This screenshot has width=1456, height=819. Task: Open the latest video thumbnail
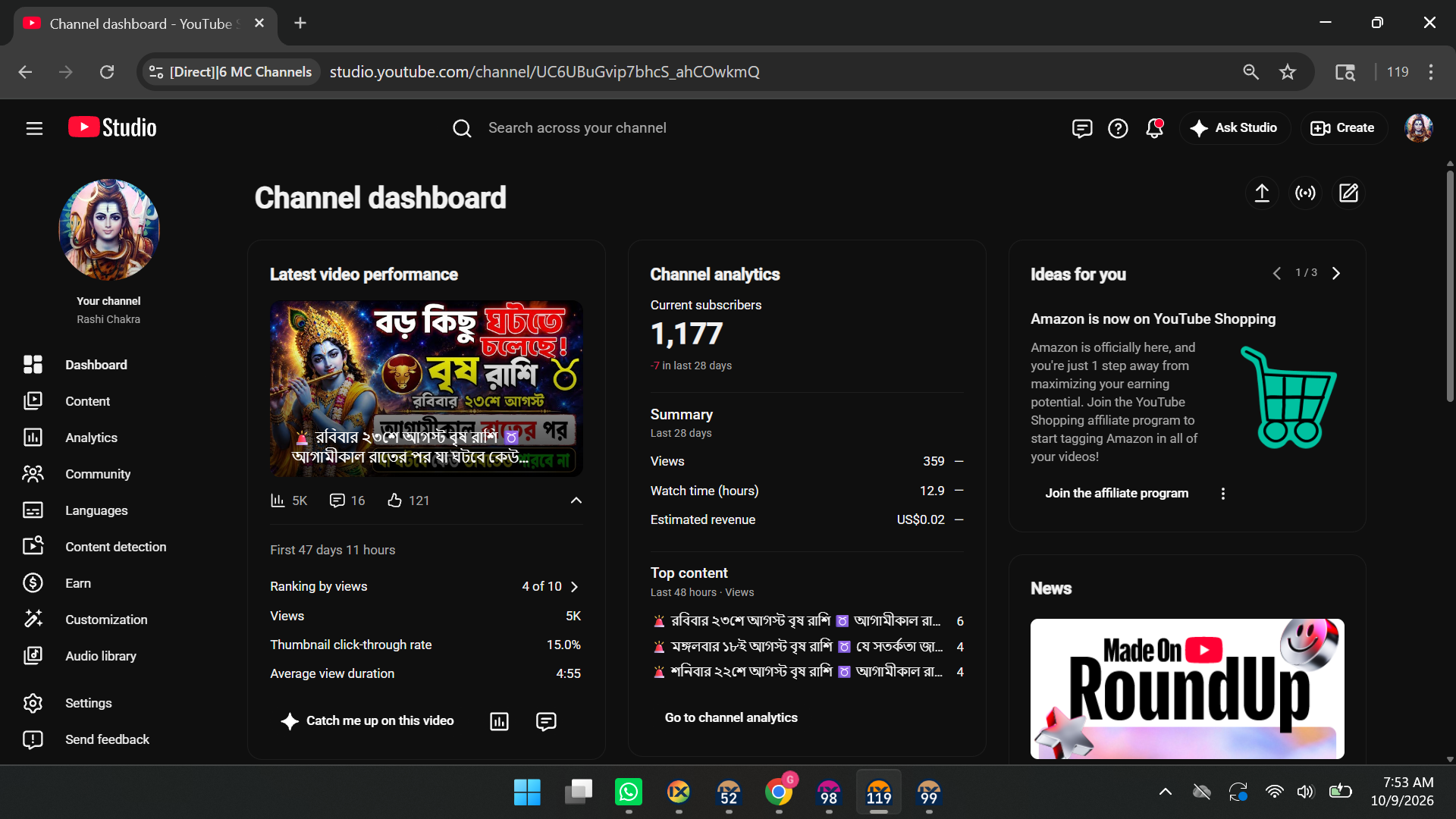coord(426,389)
